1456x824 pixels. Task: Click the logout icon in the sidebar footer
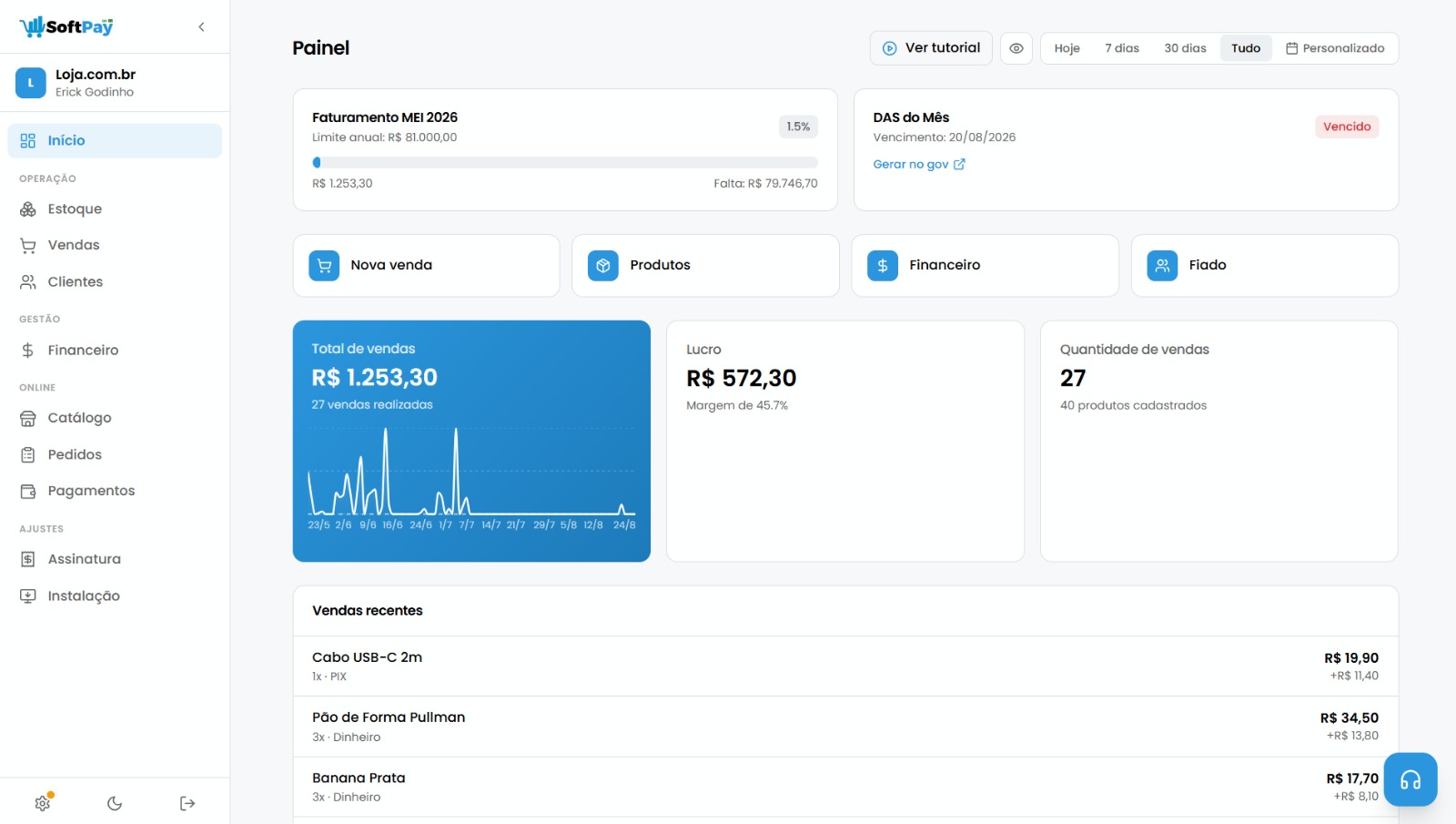coord(187,803)
